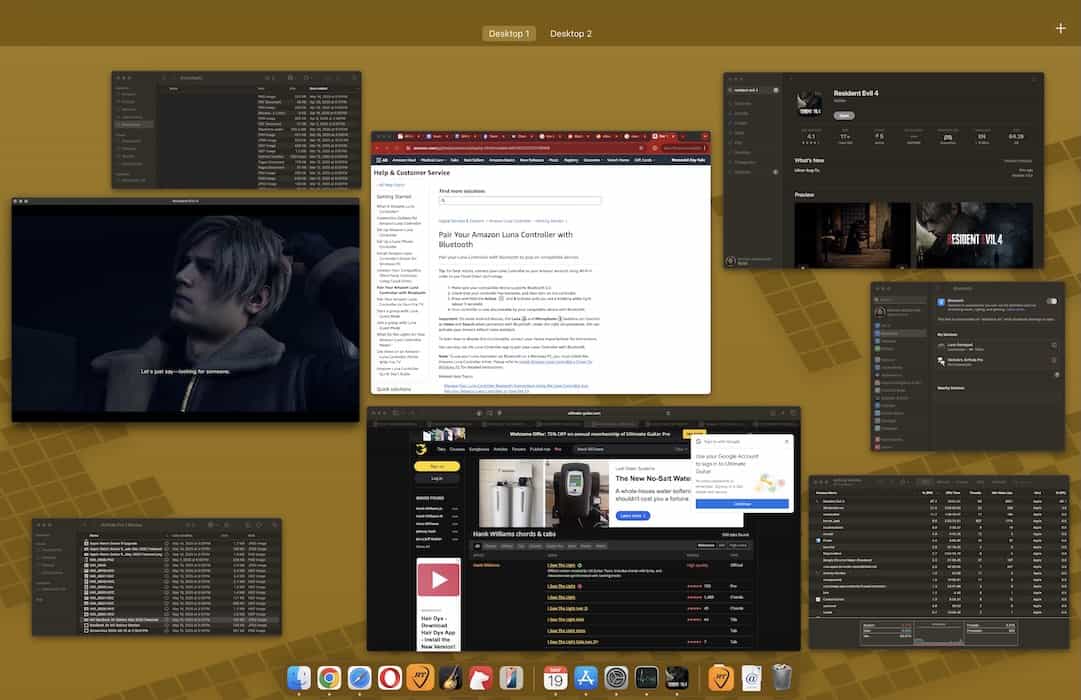Open Finder from the dock
Screen dimensions: 1081x700
[300, 678]
